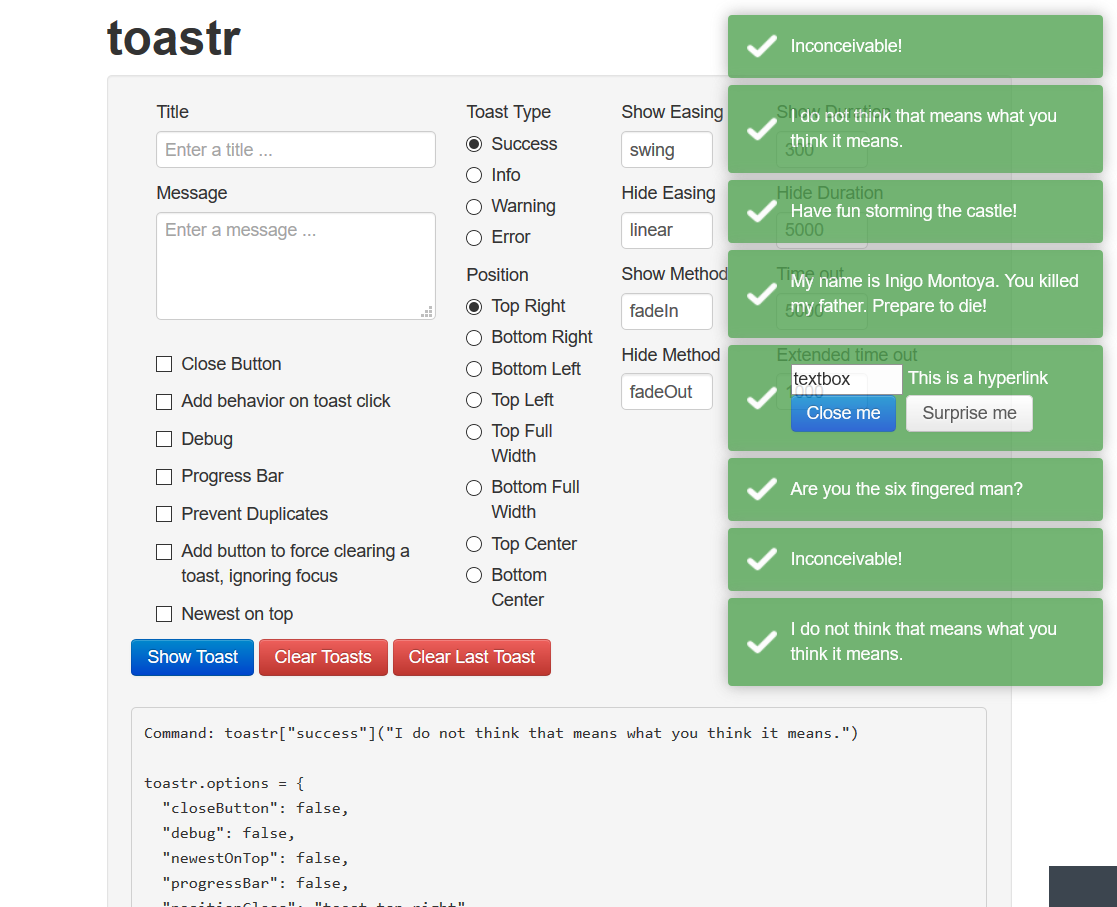This screenshot has height=907, width=1117.
Task: Click the Hide Method field showing fadeOut
Action: coord(666,392)
